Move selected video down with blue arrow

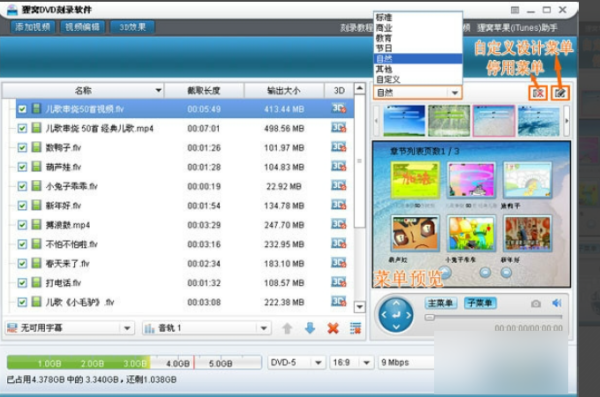(310, 328)
